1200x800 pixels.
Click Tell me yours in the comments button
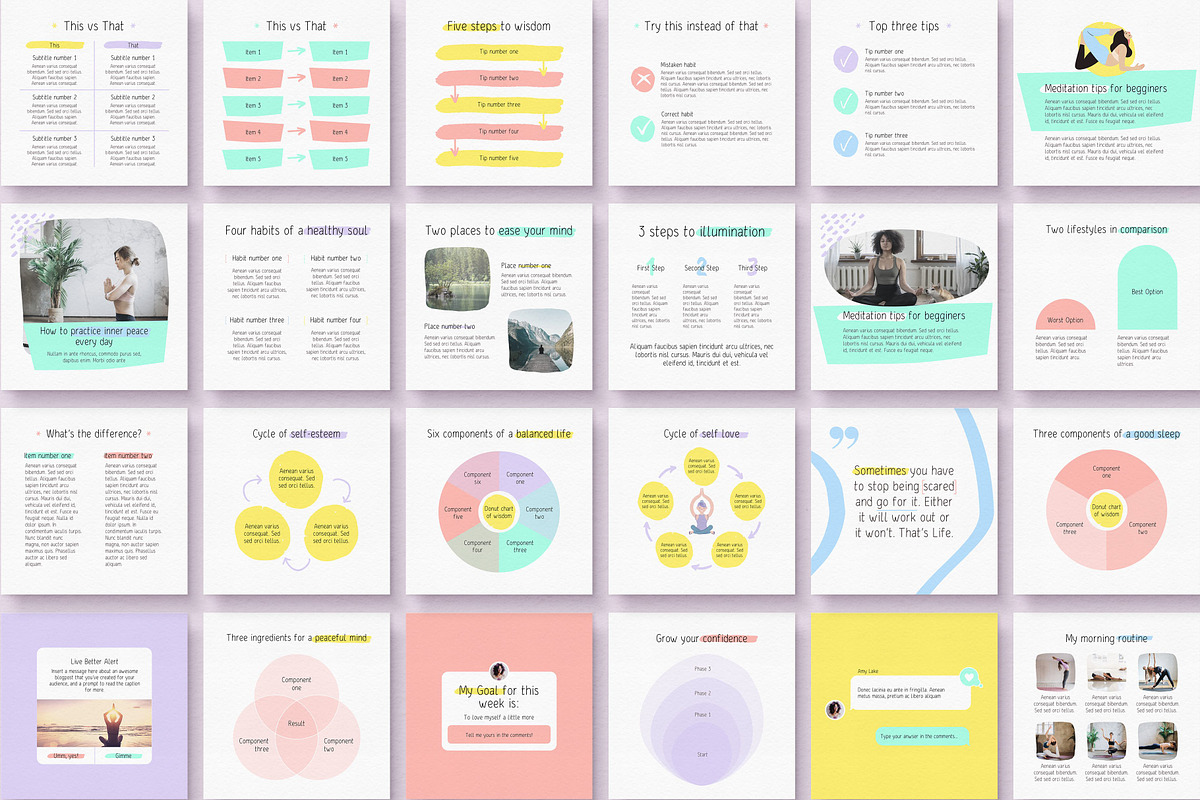click(499, 735)
